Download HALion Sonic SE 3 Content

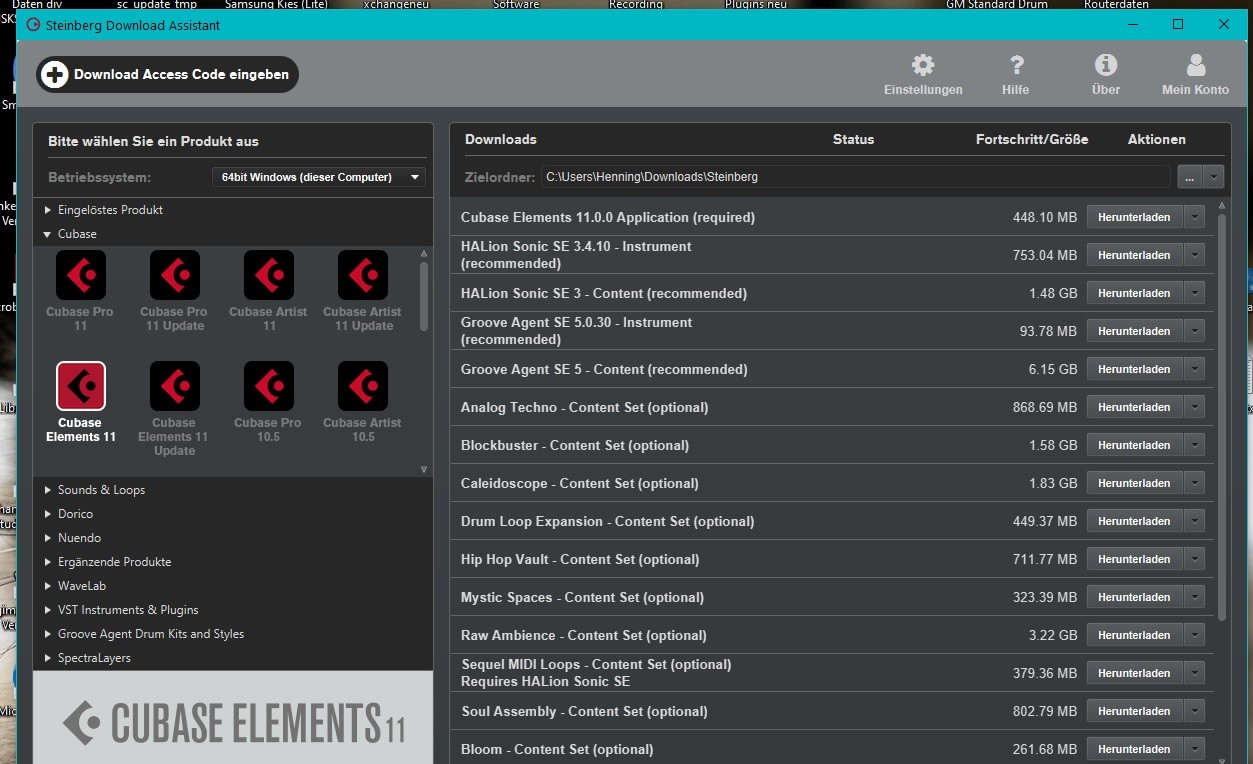[x=1134, y=293]
